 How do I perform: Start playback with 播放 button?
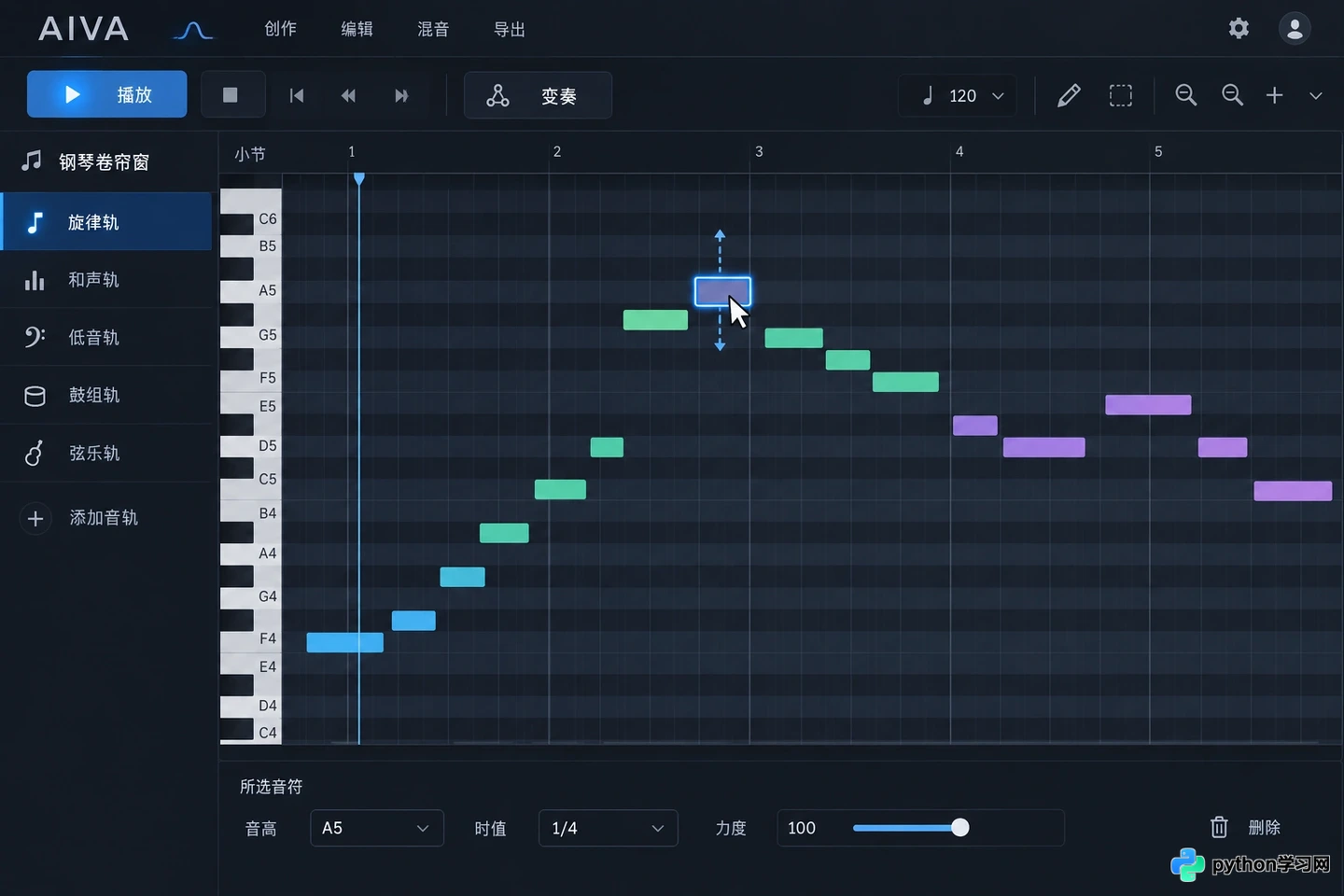(x=106, y=94)
